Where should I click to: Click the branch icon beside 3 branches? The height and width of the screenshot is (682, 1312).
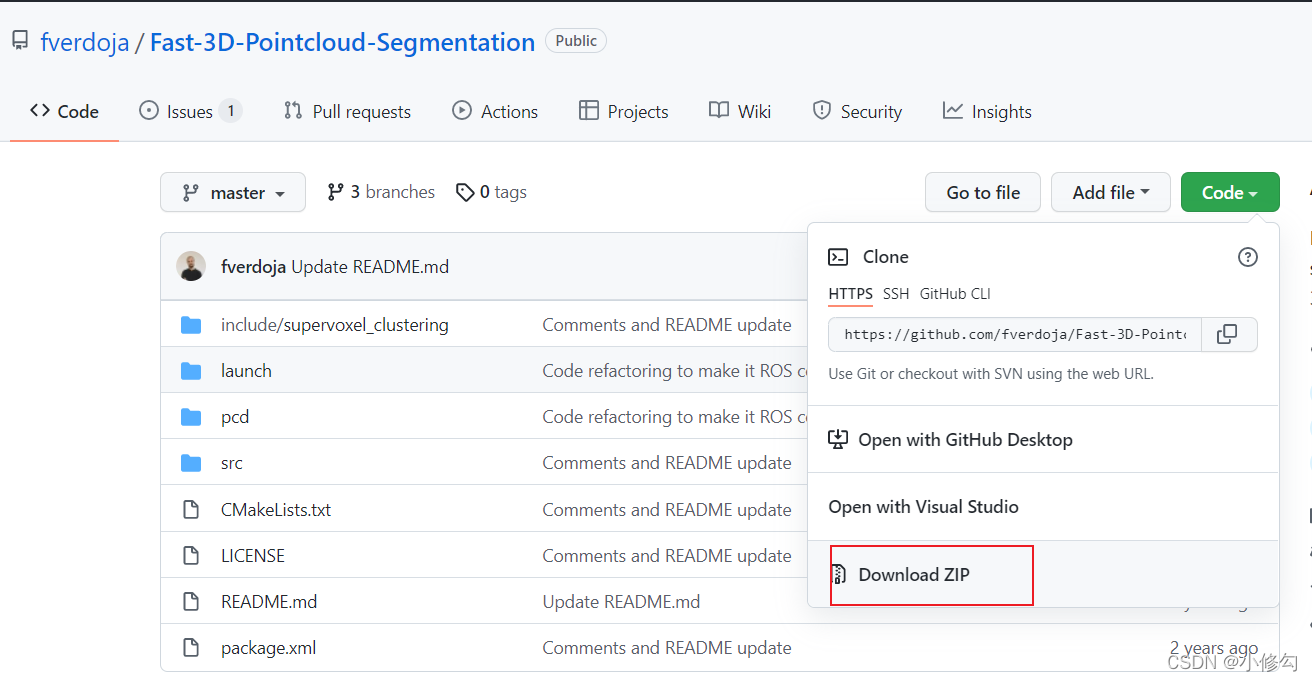point(336,192)
